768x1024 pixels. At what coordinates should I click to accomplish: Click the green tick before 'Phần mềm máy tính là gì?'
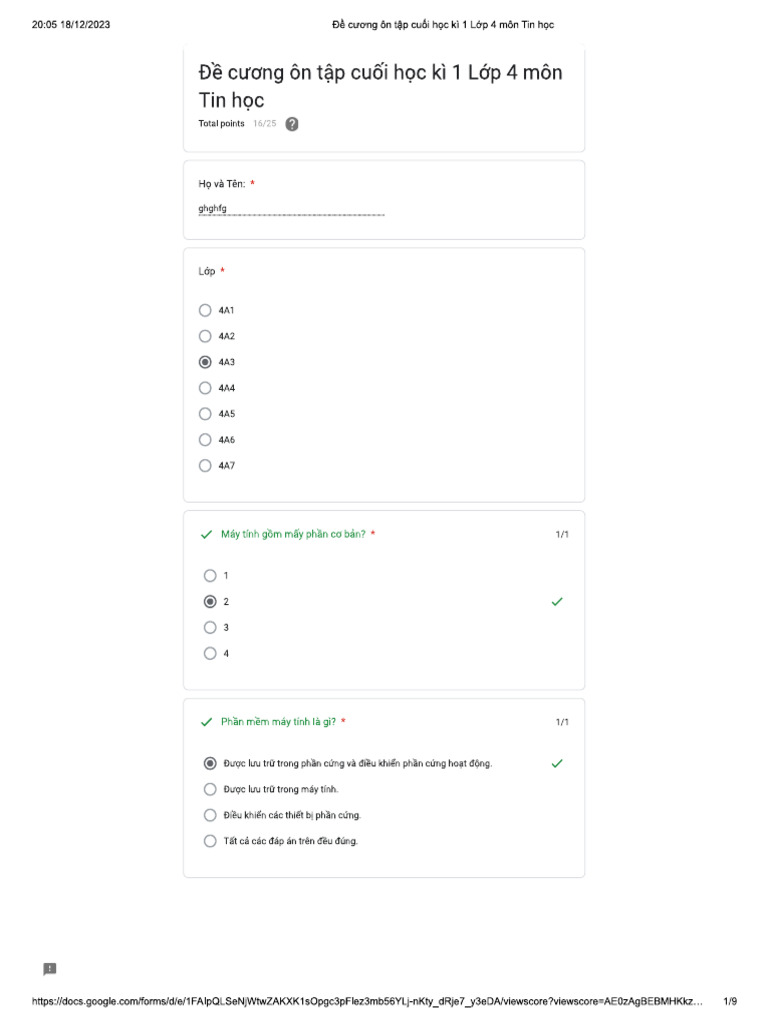pyautogui.click(x=206, y=722)
